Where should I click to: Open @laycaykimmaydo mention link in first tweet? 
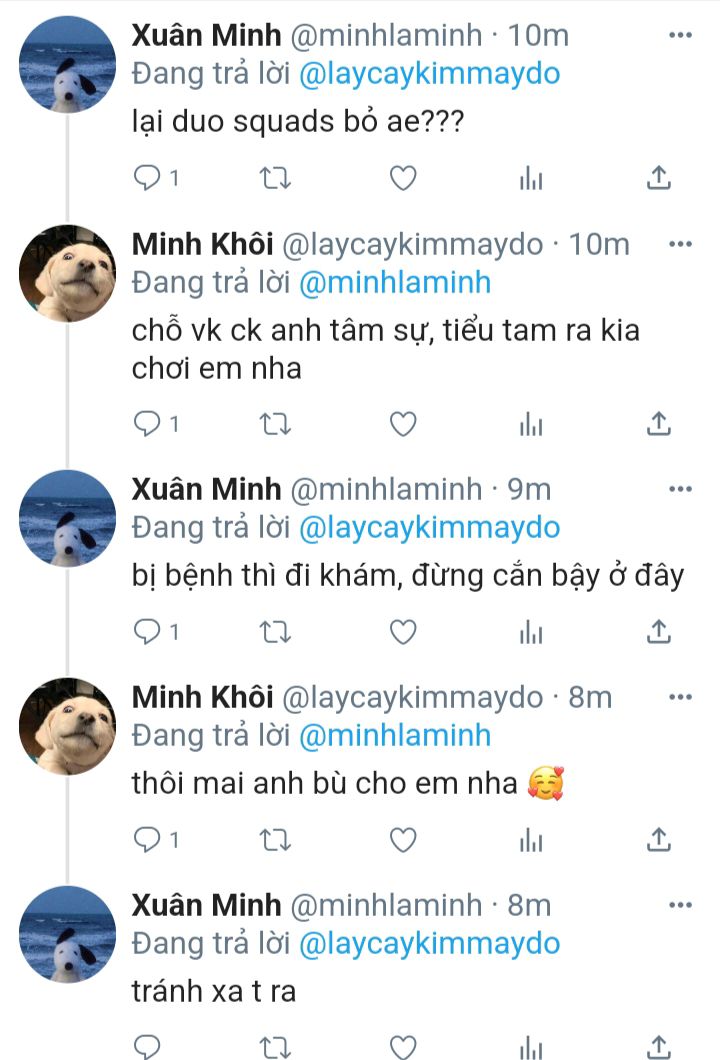430,73
